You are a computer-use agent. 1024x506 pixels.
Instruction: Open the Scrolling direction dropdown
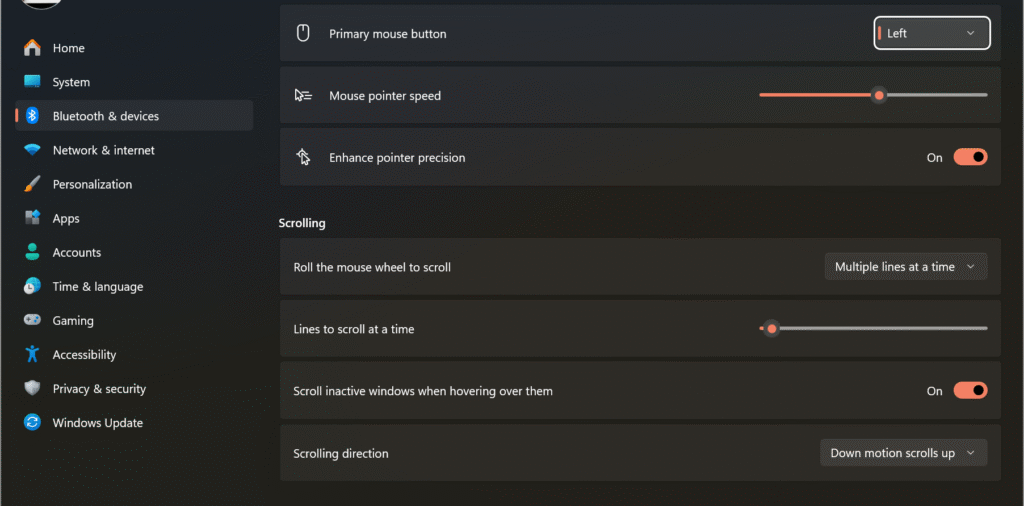coord(903,453)
